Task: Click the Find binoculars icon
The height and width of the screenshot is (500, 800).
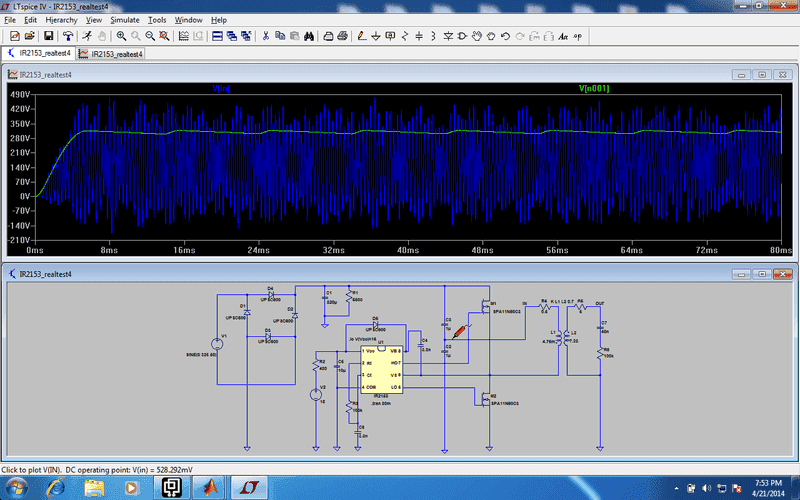Action: 309,36
